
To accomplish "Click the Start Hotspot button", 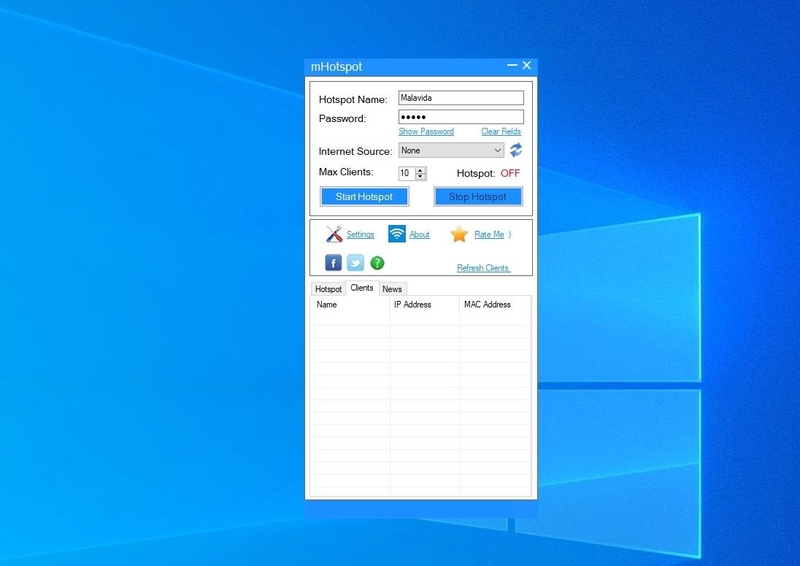I will point(364,196).
